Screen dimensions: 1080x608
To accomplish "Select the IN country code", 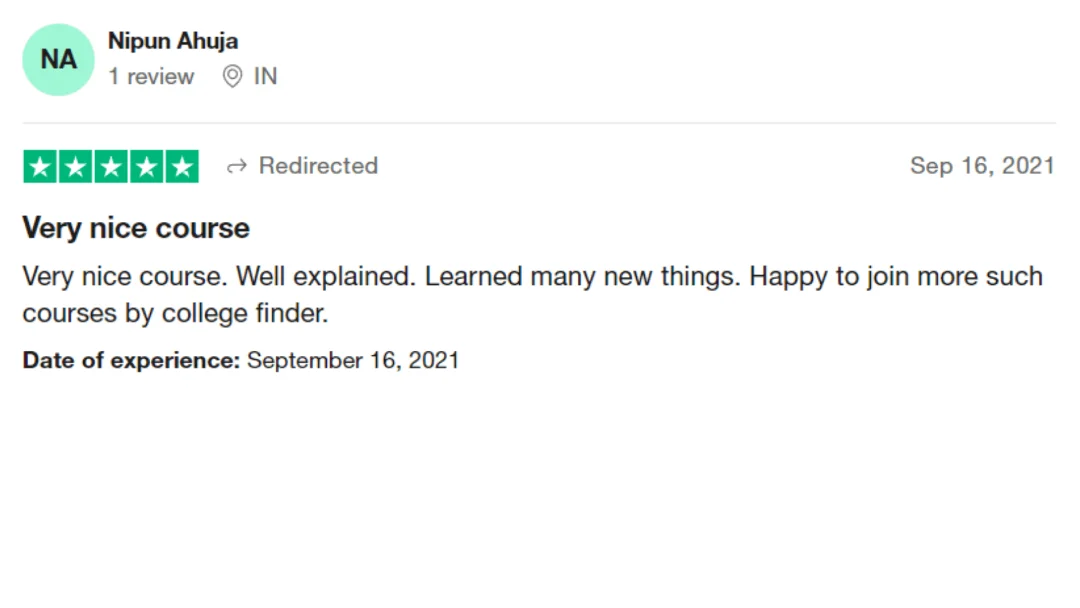I will (x=265, y=76).
